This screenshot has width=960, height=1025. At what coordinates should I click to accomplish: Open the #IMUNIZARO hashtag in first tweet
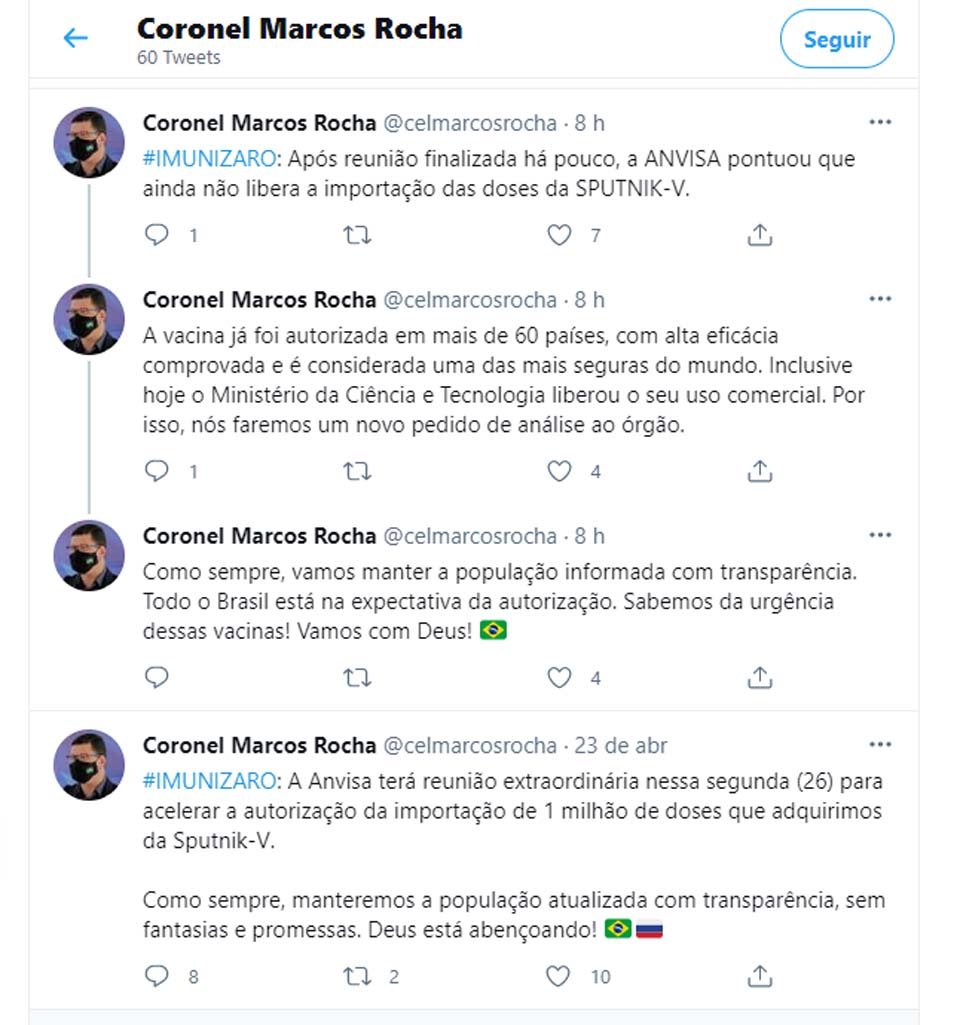pyautogui.click(x=208, y=158)
